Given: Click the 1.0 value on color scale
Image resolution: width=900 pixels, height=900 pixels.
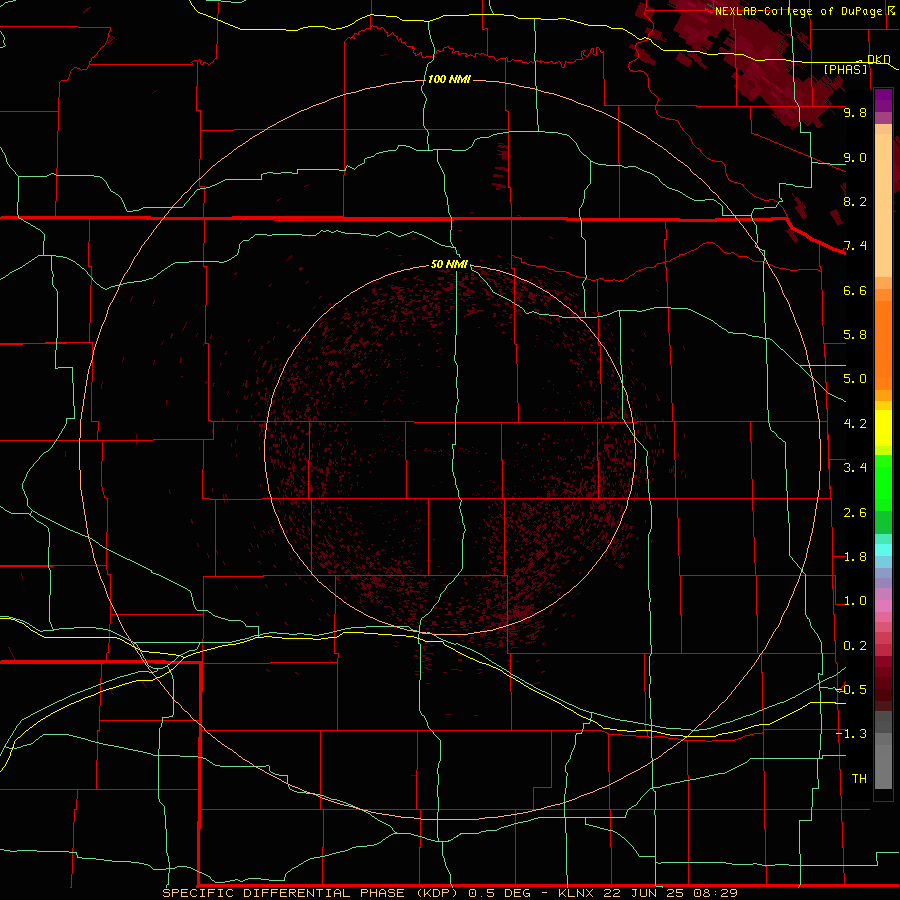Looking at the screenshot, I should (x=855, y=601).
